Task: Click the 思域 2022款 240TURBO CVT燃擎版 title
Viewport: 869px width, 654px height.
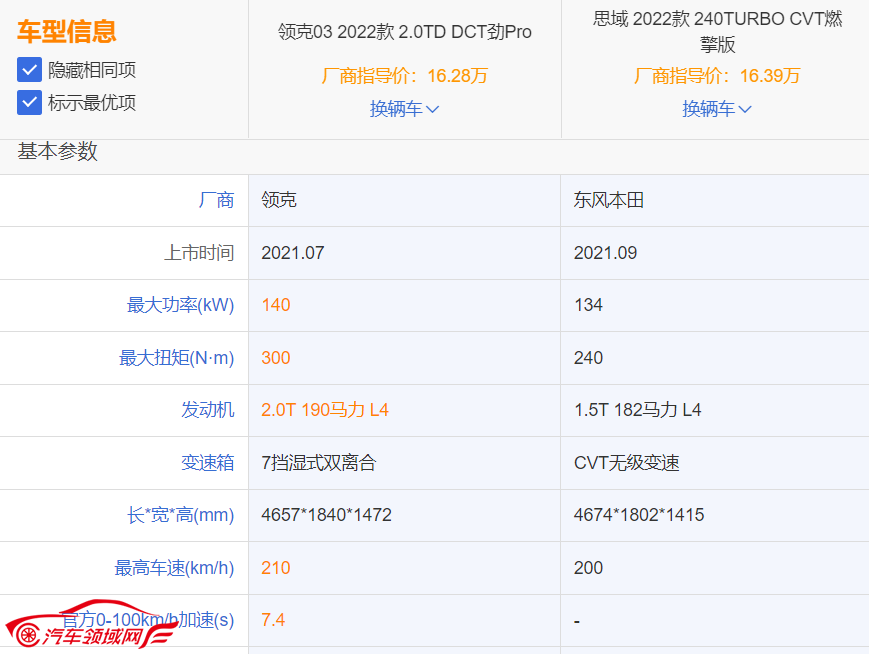Action: click(x=717, y=32)
